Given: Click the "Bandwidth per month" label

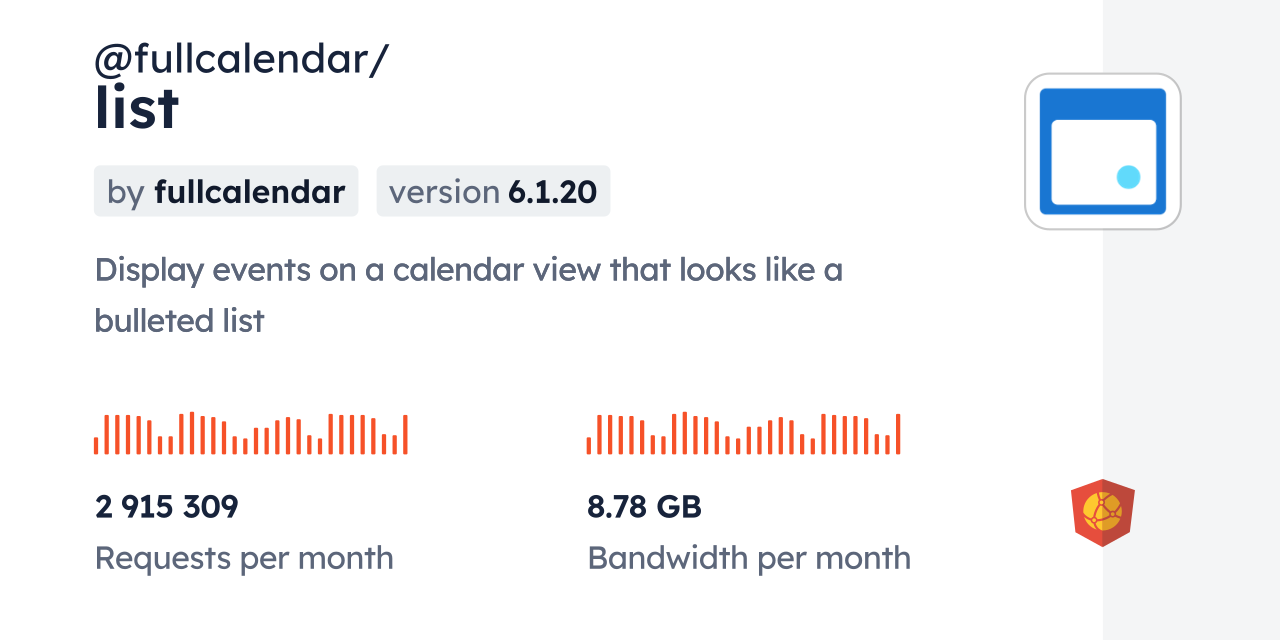Looking at the screenshot, I should coord(749,558).
